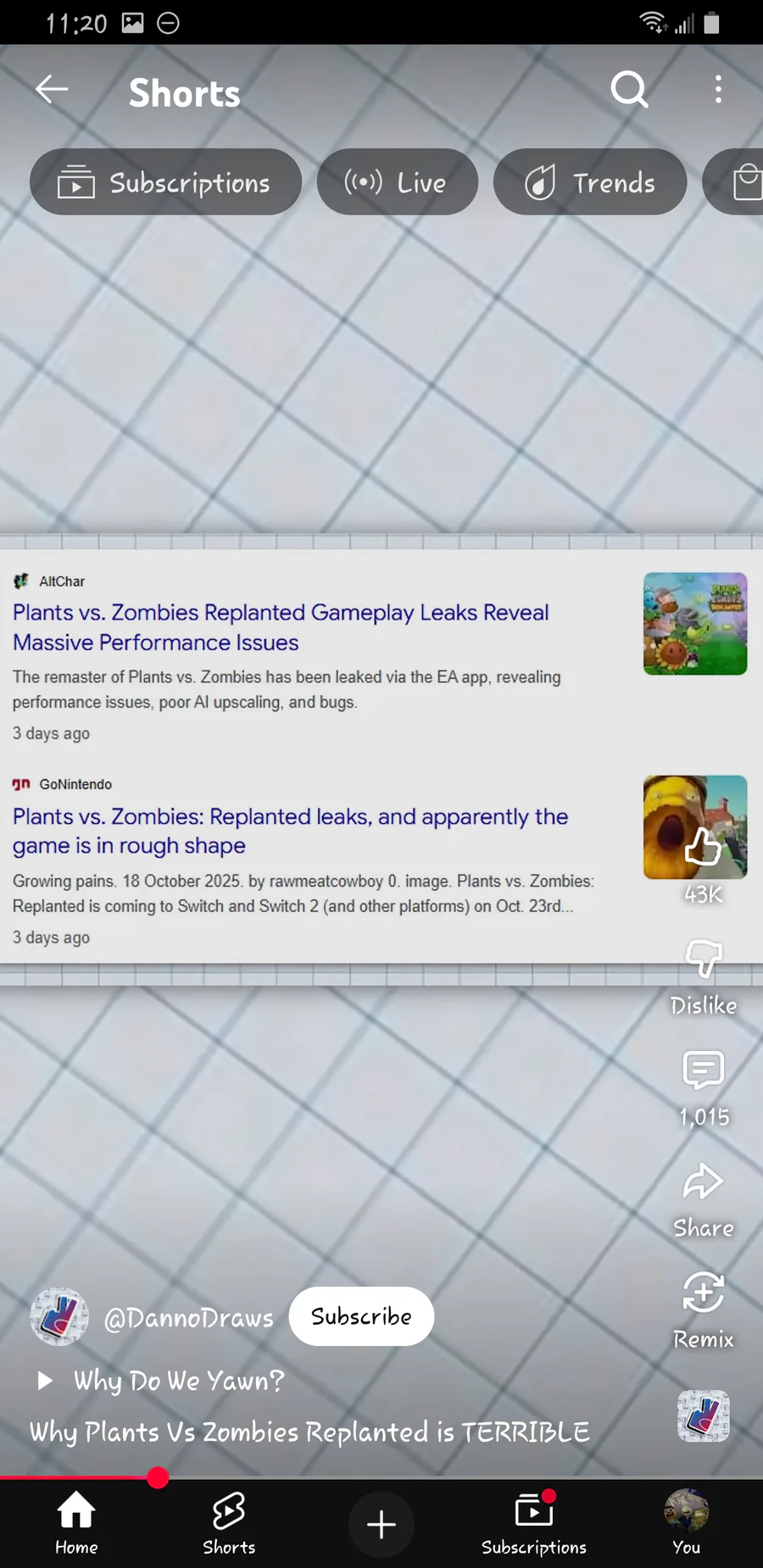Tap the 11:20 clock in status bar
Viewport: 763px width, 1568px height.
pos(76,23)
